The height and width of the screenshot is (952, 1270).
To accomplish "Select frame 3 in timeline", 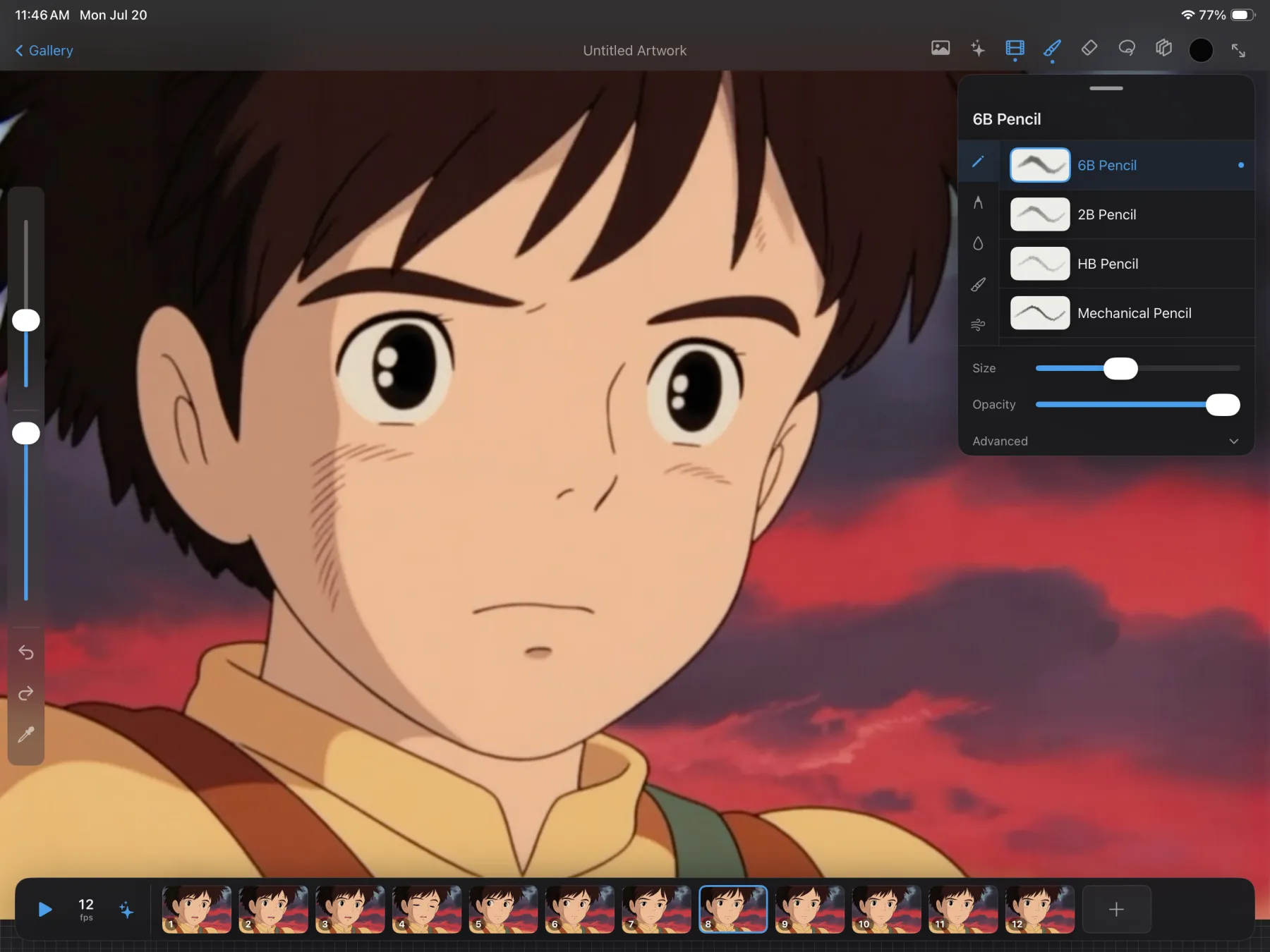I will [x=350, y=910].
